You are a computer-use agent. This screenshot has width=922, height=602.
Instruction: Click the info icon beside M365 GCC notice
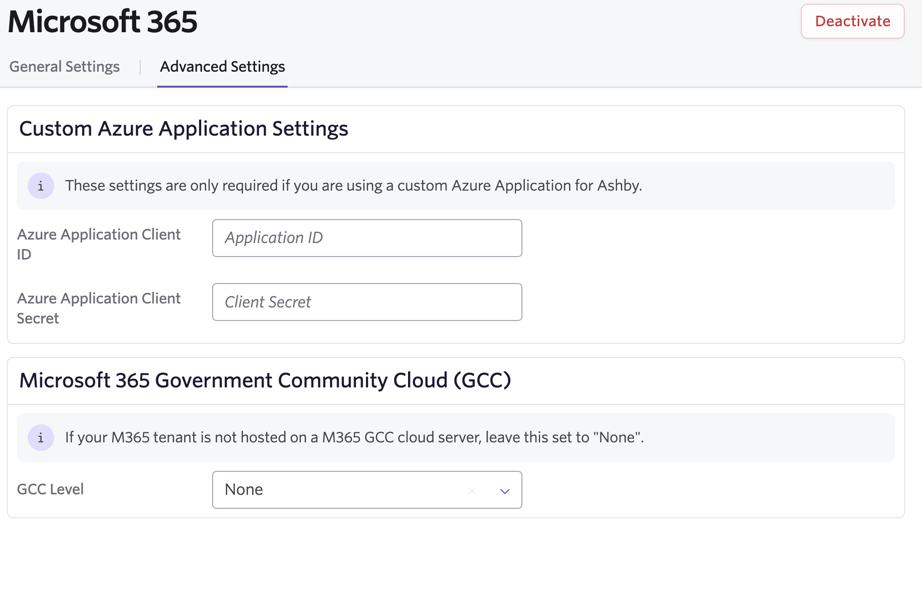point(41,437)
